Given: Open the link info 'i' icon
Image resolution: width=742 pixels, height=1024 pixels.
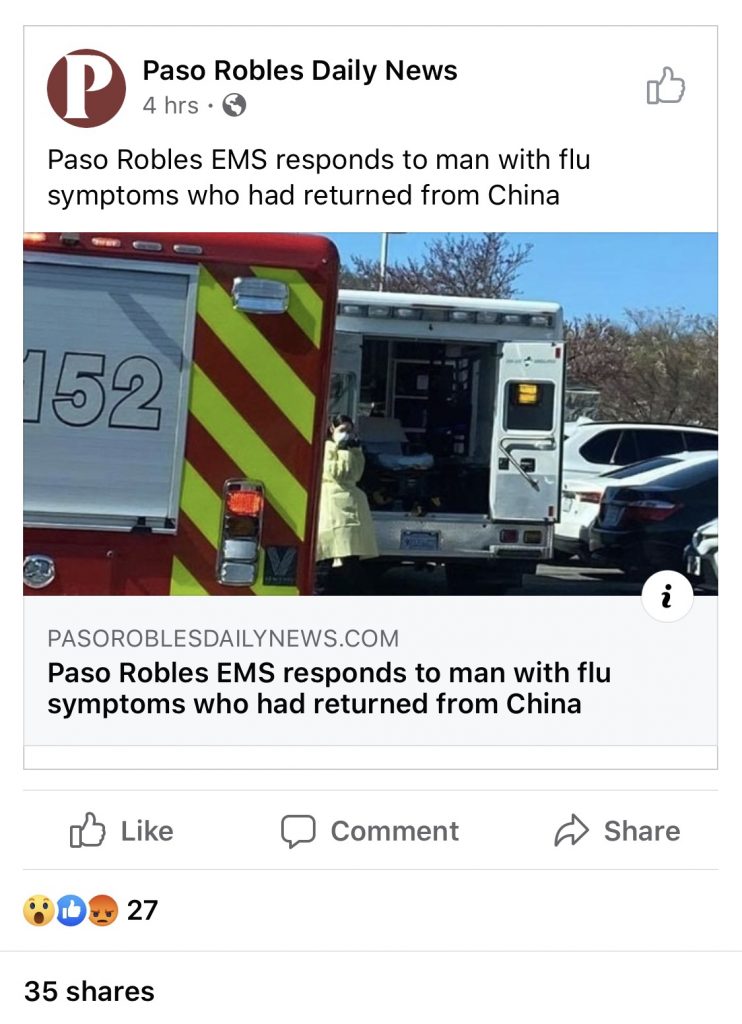Looking at the screenshot, I should 667,597.
